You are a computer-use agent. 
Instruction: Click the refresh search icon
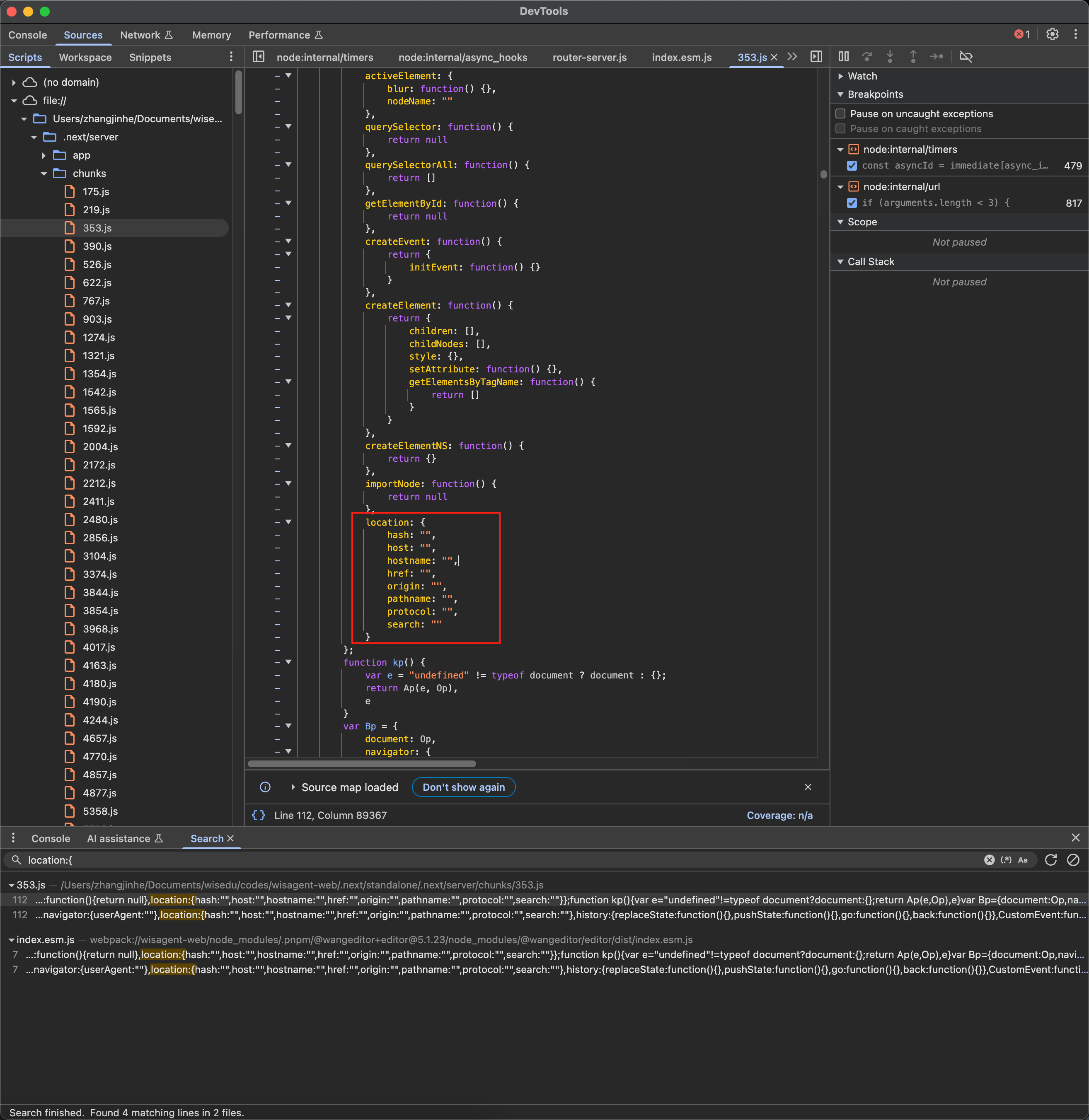pyautogui.click(x=1051, y=860)
